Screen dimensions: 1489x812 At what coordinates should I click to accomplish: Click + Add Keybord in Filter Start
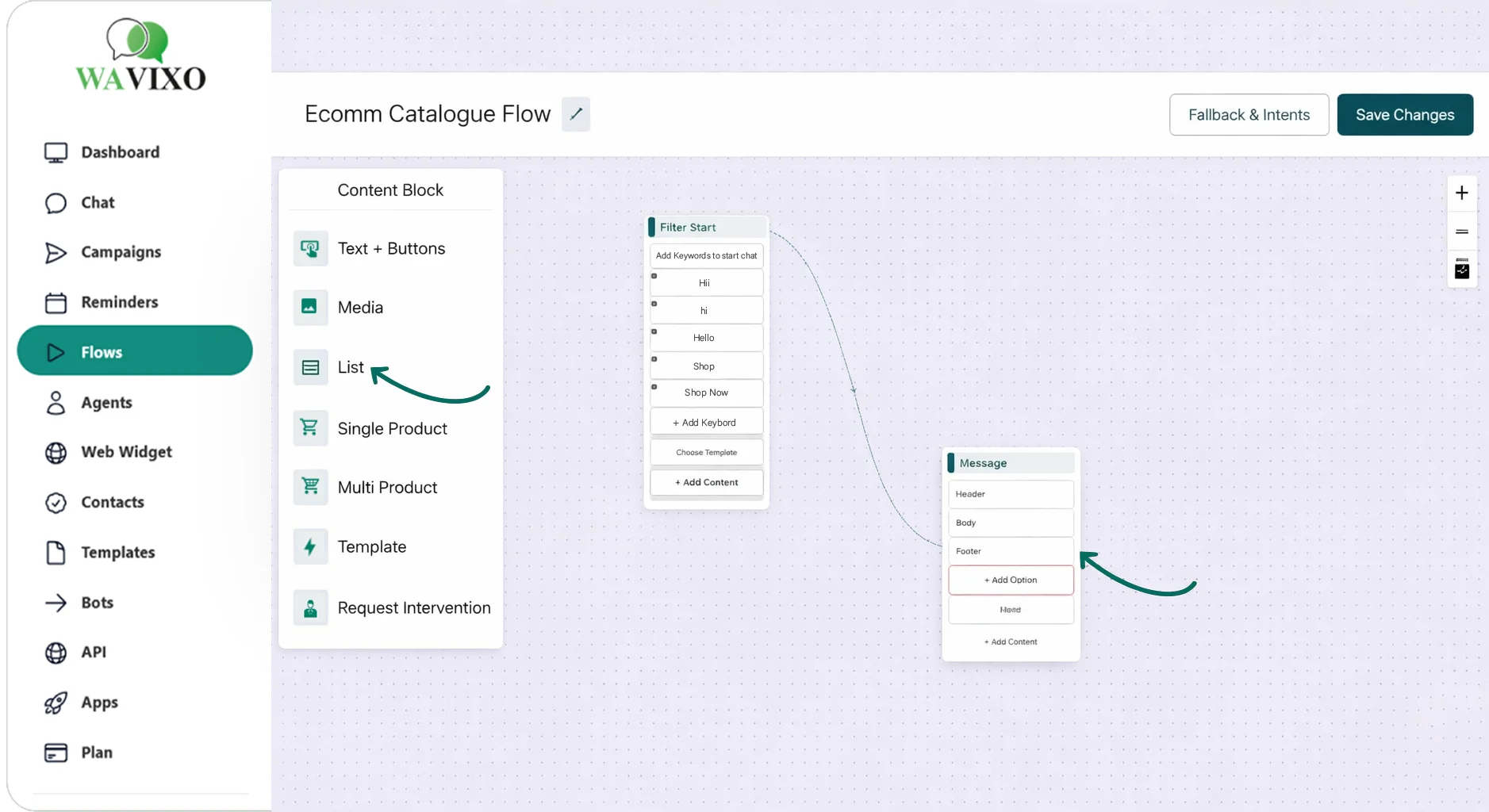pos(706,423)
